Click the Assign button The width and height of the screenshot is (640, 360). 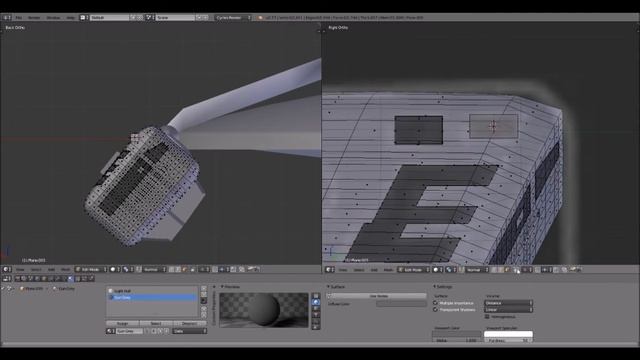tap(122, 324)
